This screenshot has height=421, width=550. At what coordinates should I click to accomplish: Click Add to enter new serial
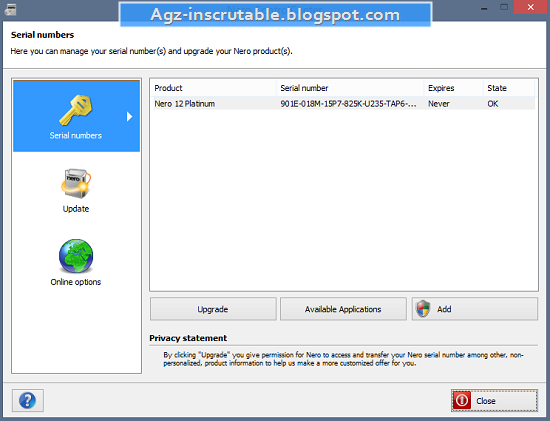[475, 309]
